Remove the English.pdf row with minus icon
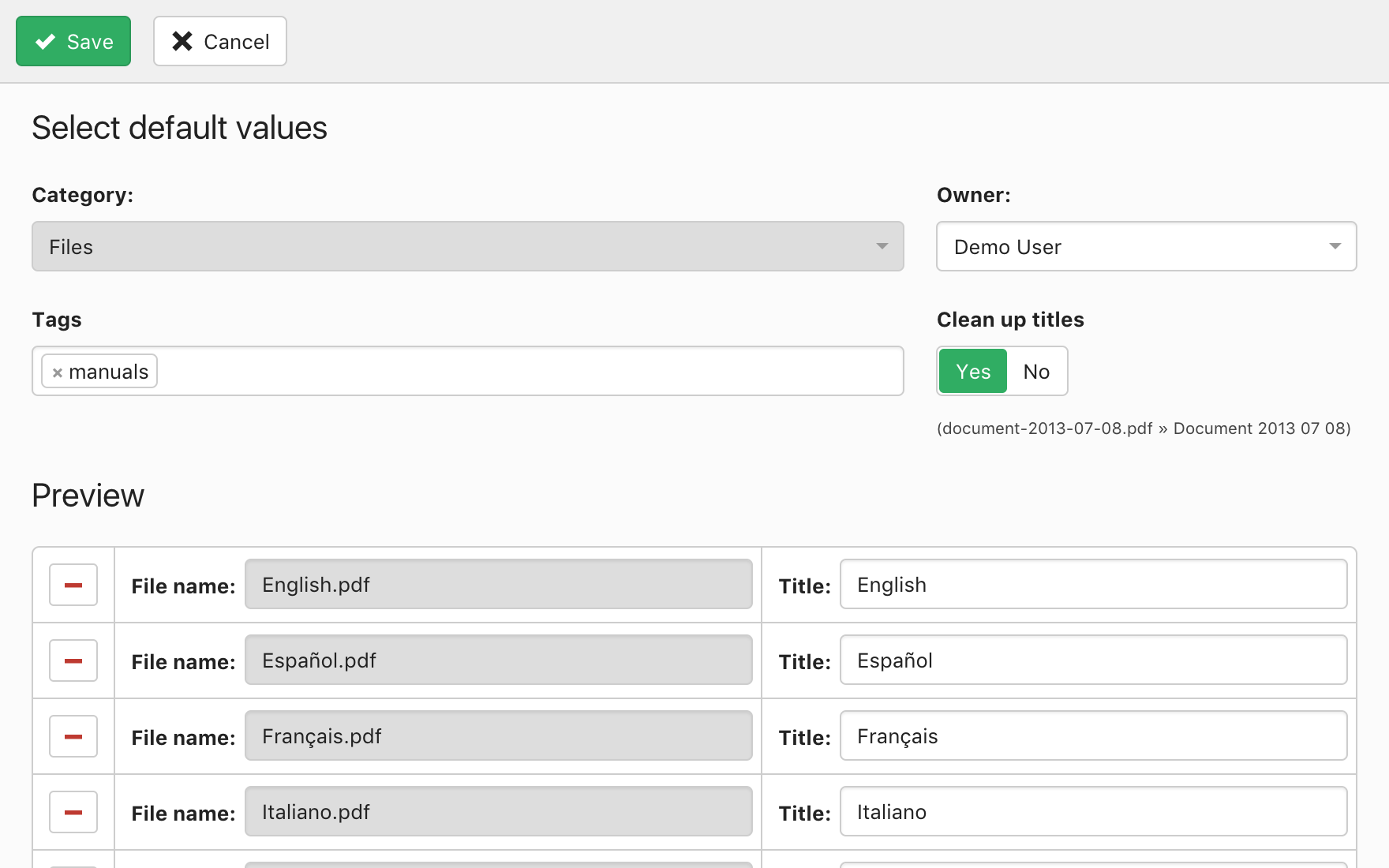Viewport: 1389px width, 868px height. 73,585
